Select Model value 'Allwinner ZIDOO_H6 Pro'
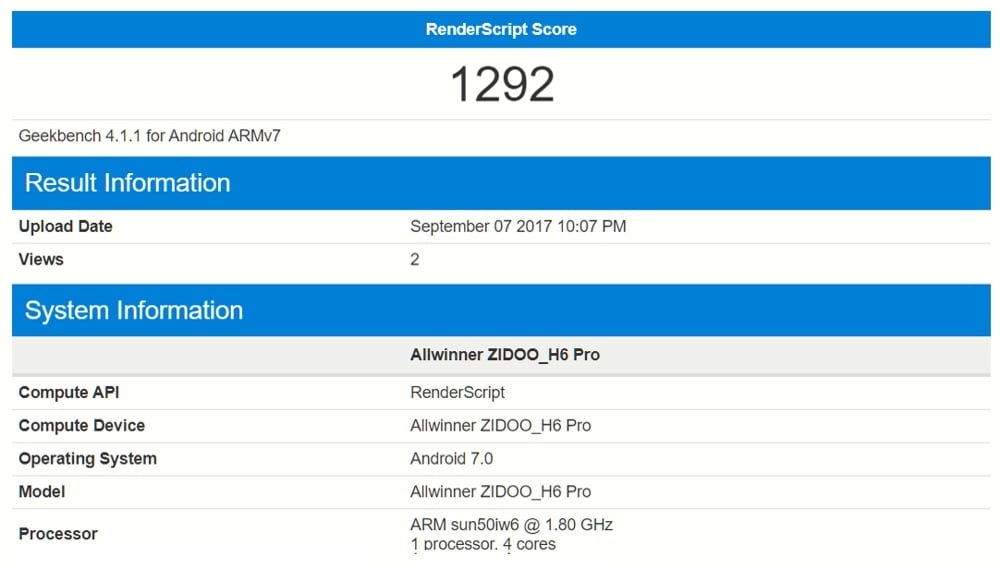The image size is (1000, 565). 501,492
